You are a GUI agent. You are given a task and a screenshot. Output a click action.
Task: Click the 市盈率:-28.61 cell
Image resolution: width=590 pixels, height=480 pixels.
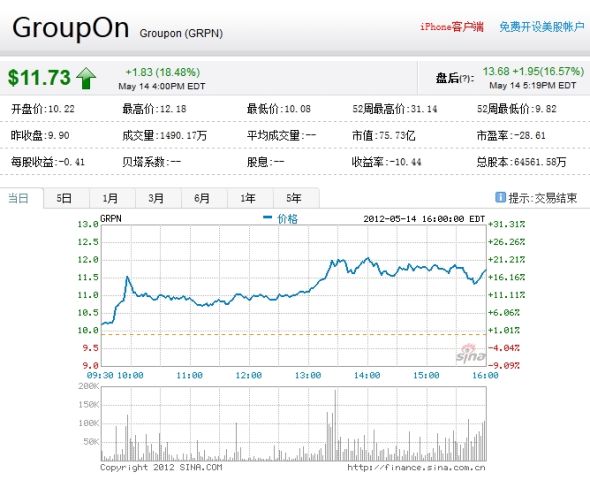[x=511, y=135]
